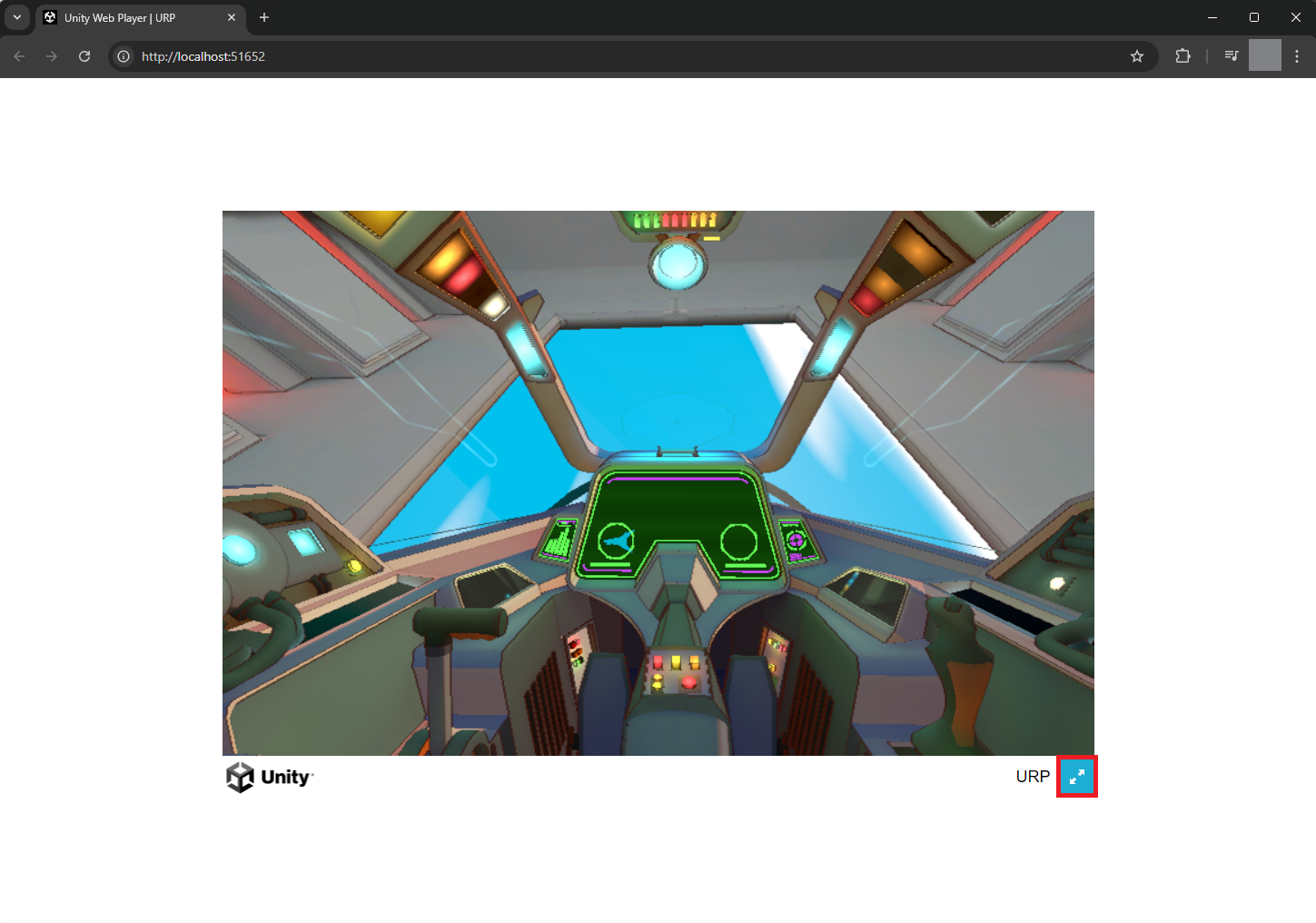1316x923 pixels.
Task: Click the green cockpit display in the game
Action: (677, 522)
